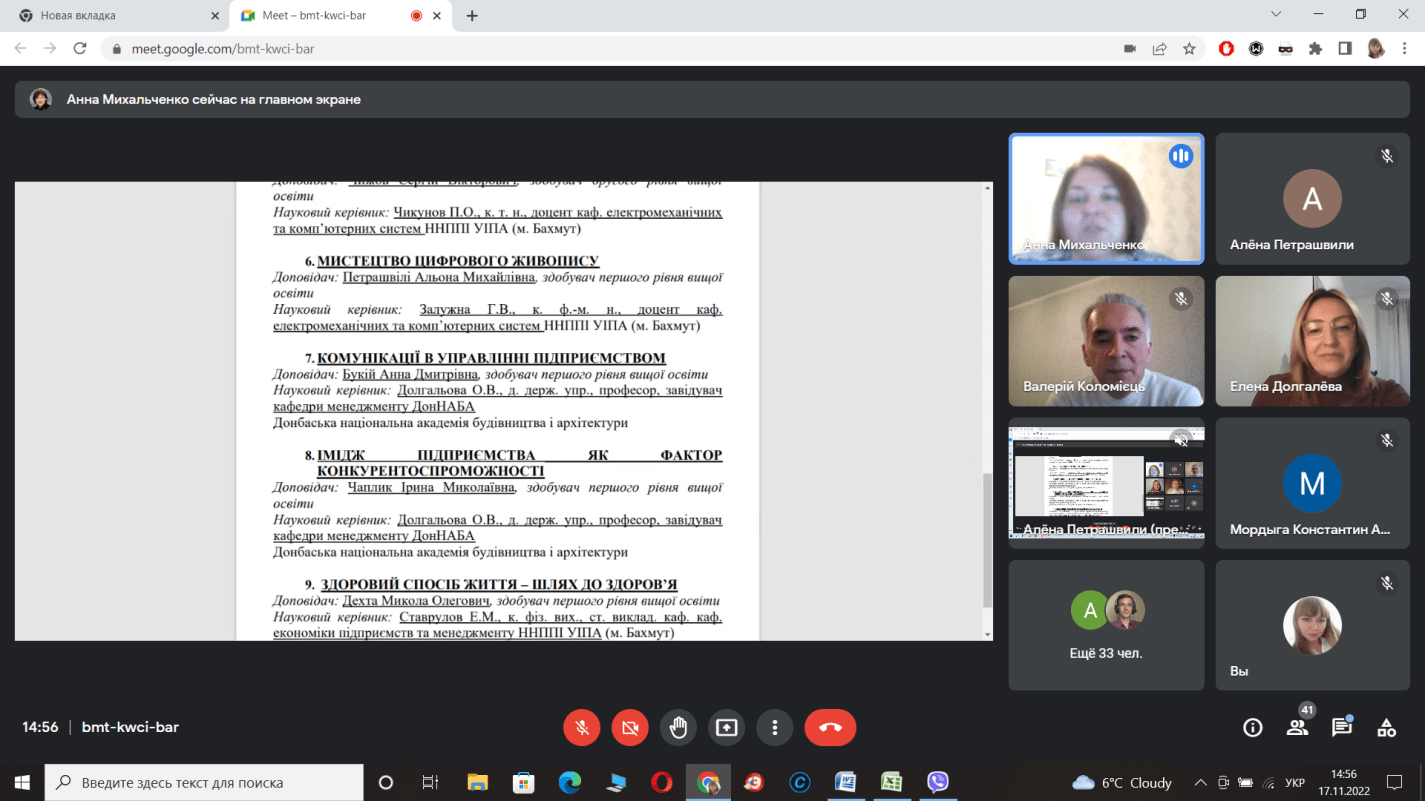Reload the Meet page
1425x801 pixels.
coord(80,48)
